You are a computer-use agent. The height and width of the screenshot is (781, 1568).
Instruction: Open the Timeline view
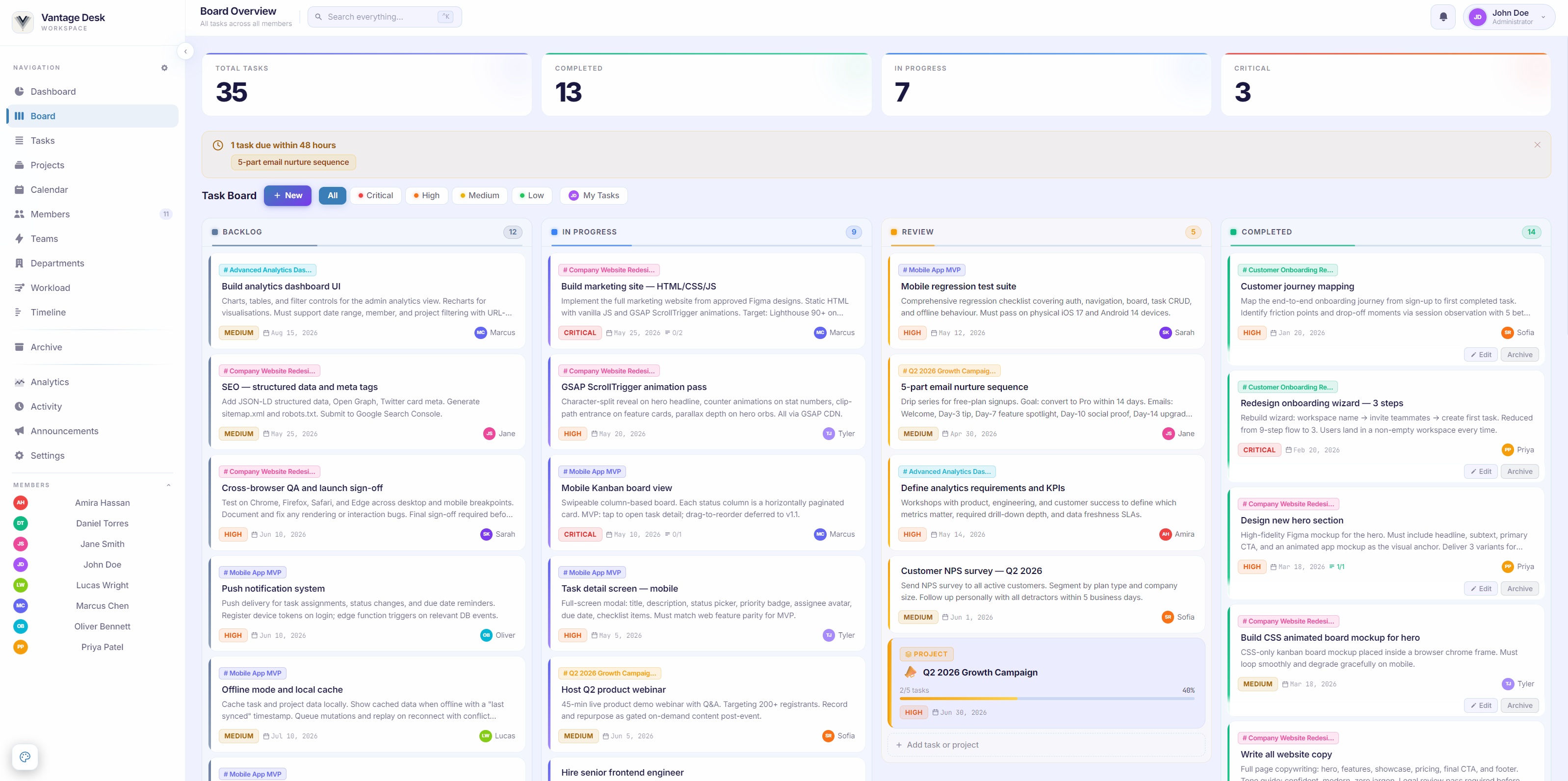pyautogui.click(x=93, y=312)
